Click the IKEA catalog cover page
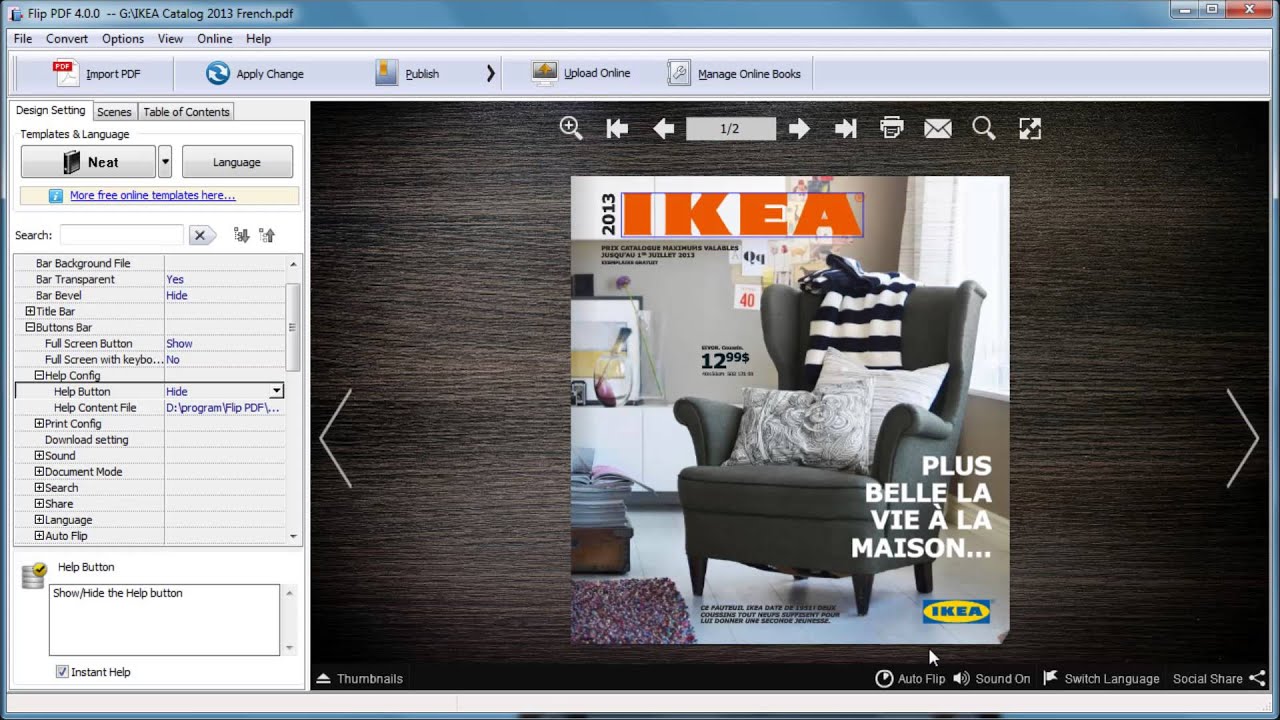 click(790, 410)
